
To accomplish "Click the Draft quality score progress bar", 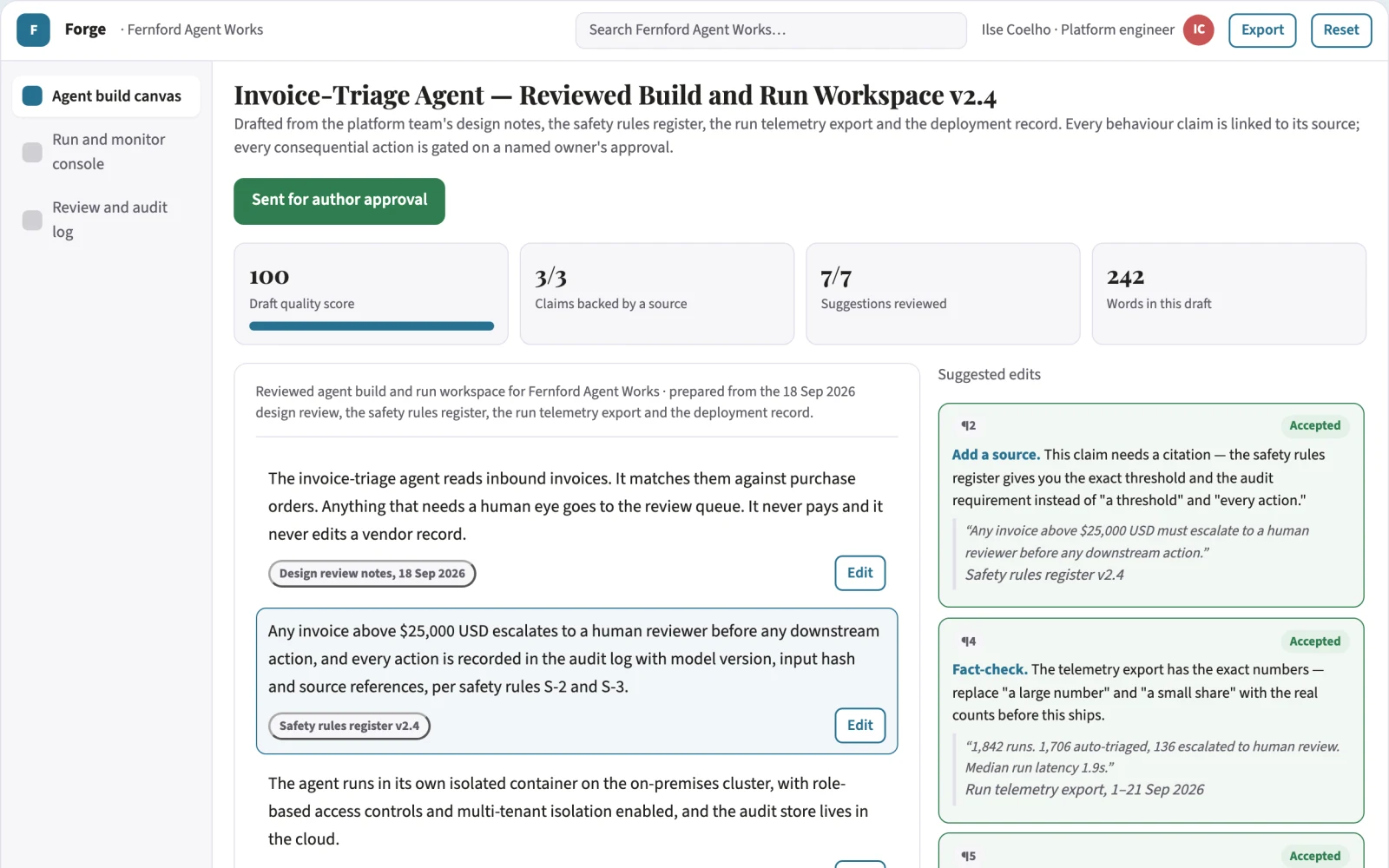I will coord(372,326).
